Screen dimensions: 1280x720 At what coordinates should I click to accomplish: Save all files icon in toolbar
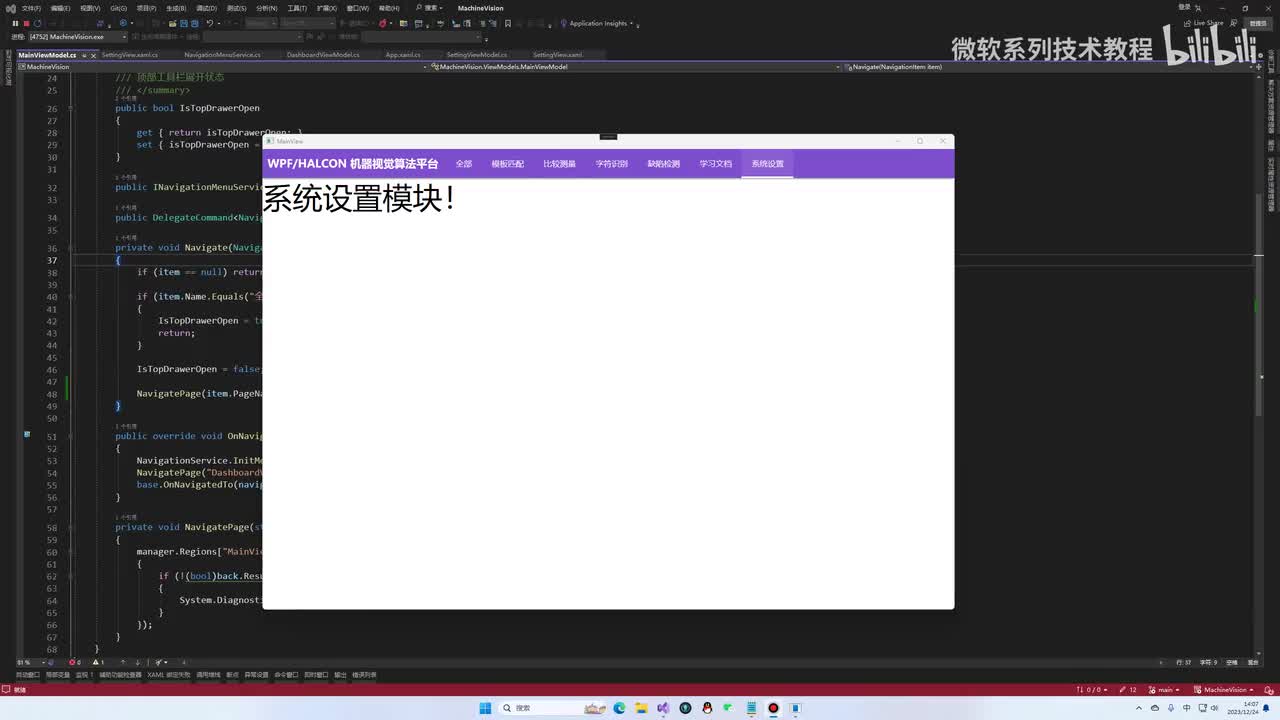click(197, 23)
